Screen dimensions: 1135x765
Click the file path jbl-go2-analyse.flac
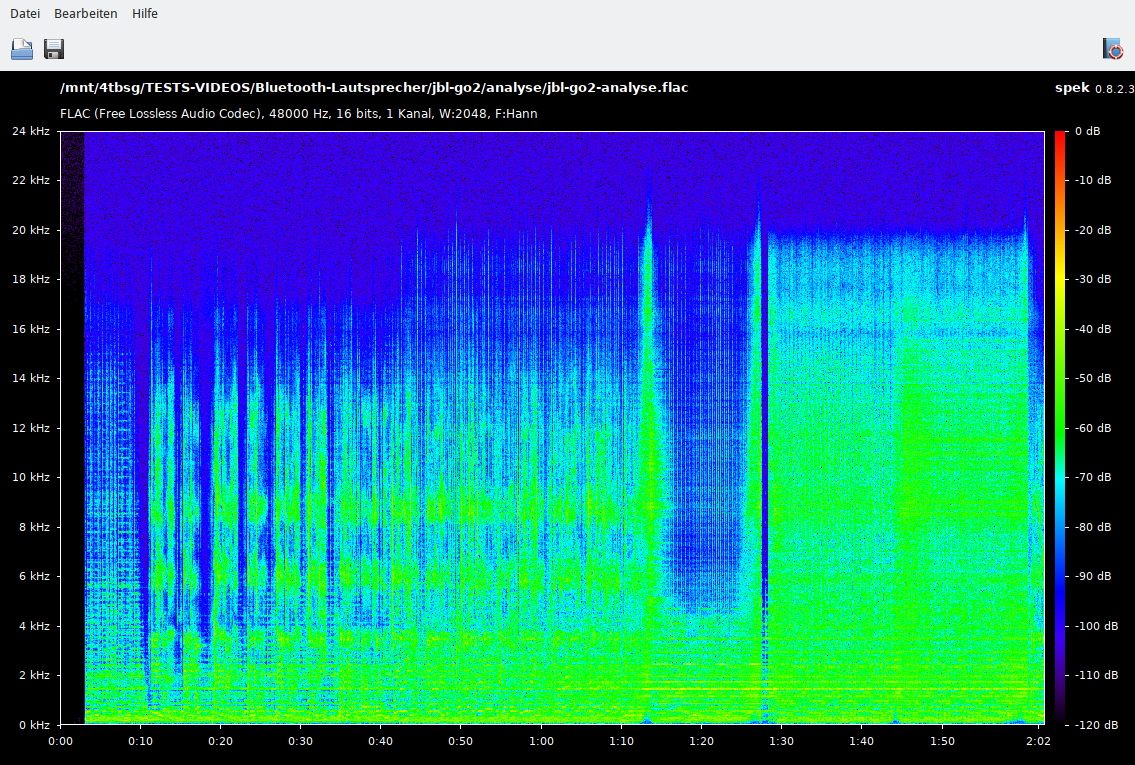(374, 88)
